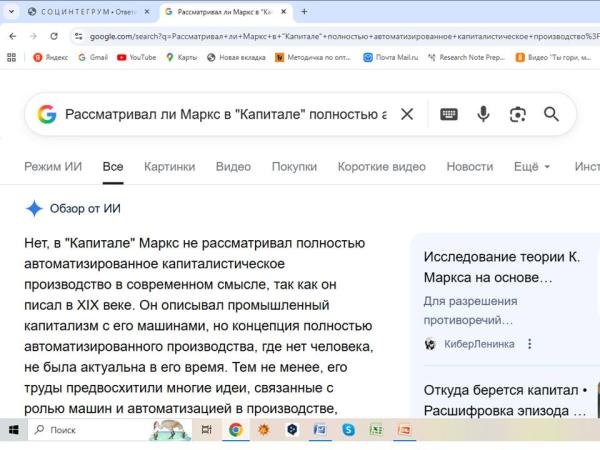Select the Покупки search tab

coord(294,166)
